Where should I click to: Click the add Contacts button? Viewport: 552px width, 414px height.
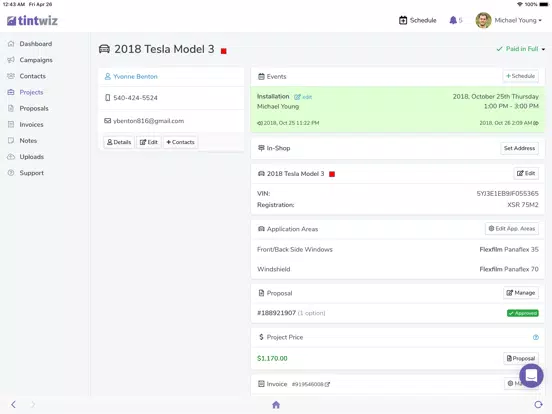tap(180, 142)
